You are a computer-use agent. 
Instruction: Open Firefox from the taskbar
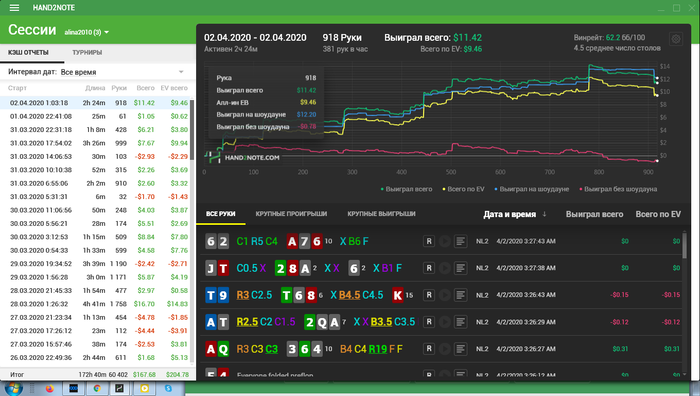(x=50, y=389)
